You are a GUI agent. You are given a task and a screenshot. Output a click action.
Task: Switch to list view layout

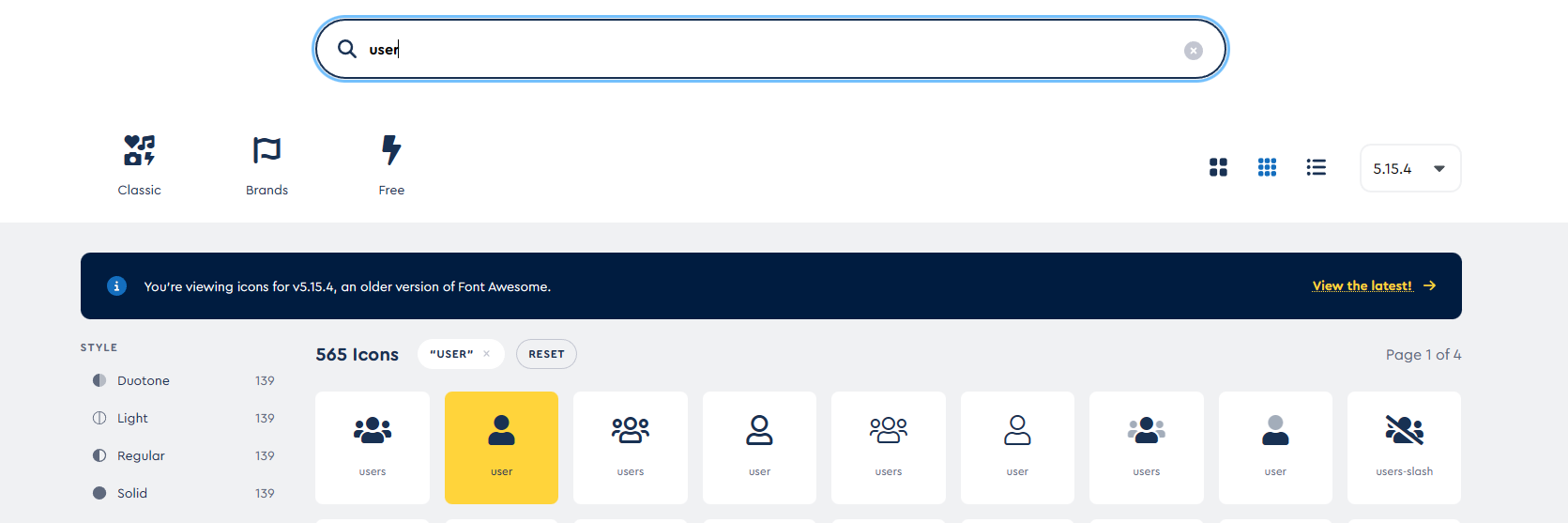(1316, 167)
